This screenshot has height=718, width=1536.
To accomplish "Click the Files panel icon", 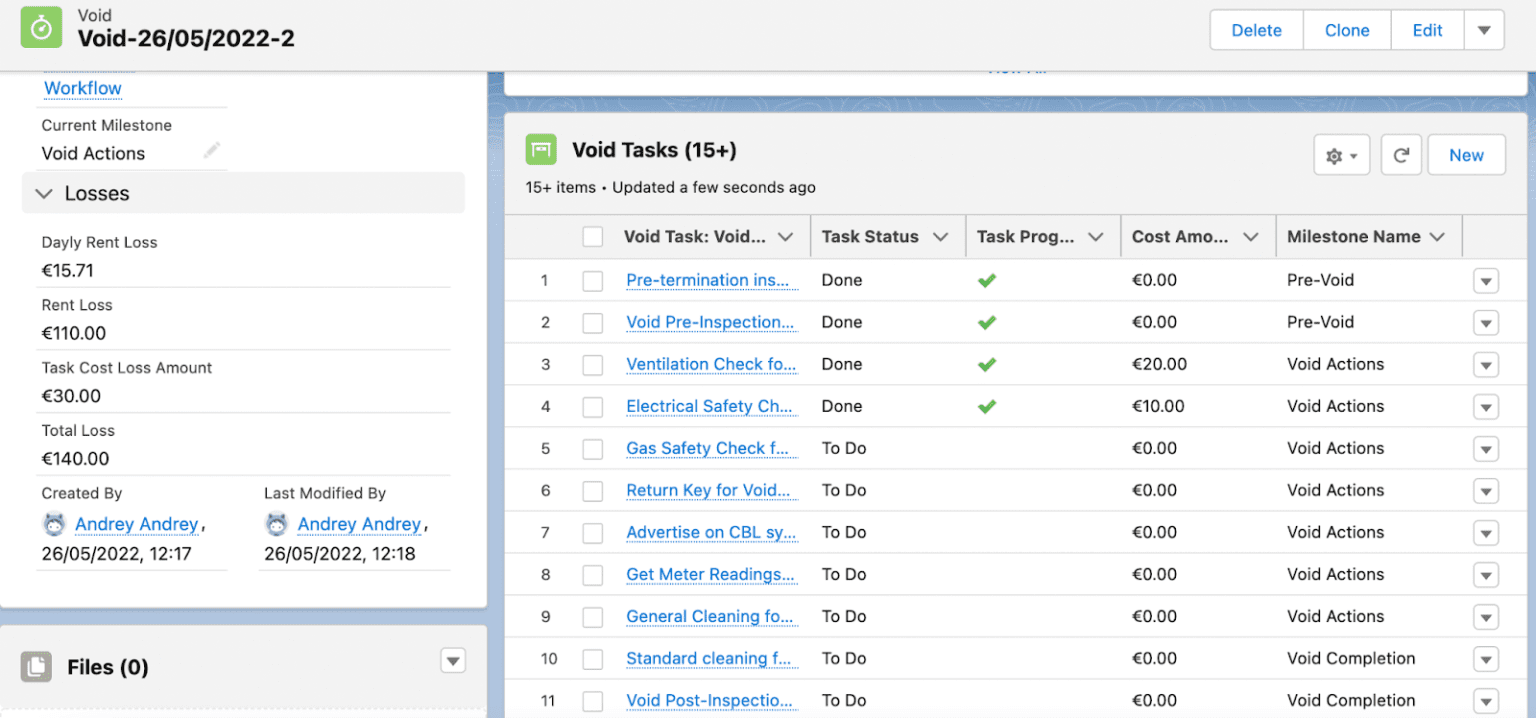I will pos(36,667).
